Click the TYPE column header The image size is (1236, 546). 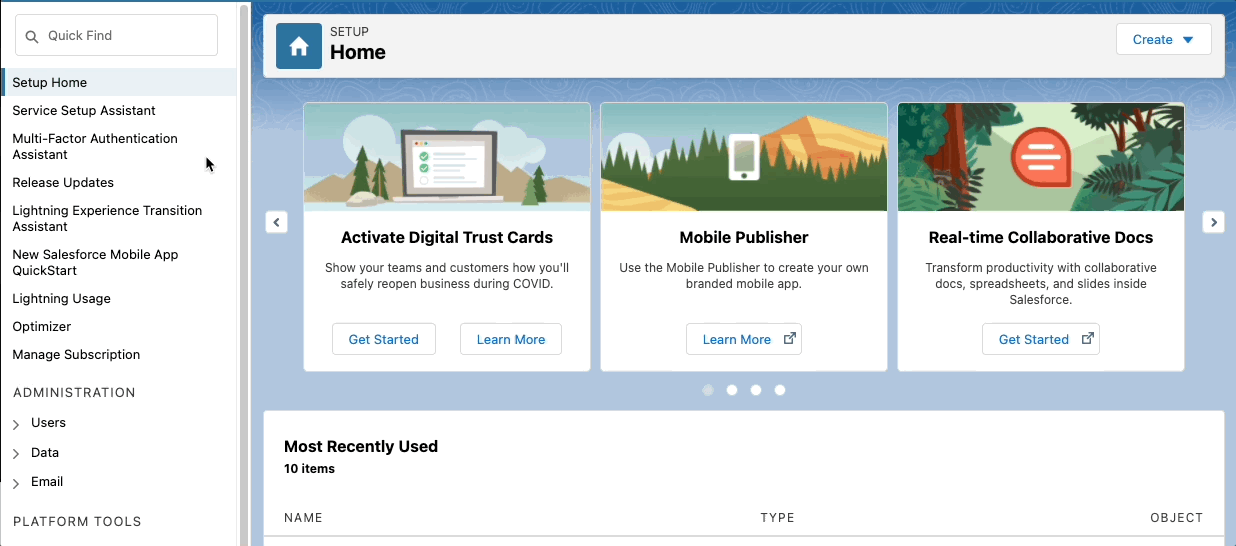pyautogui.click(x=777, y=518)
